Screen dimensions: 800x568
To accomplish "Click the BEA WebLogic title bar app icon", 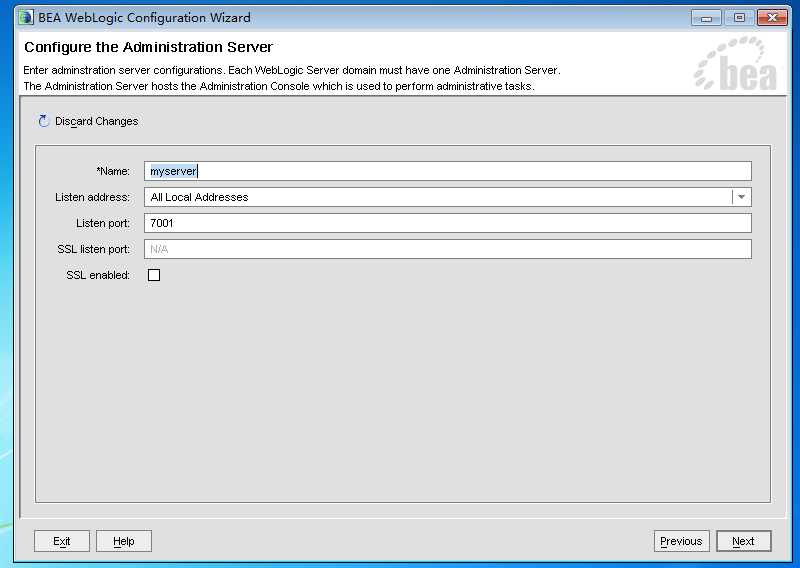I will point(26,17).
